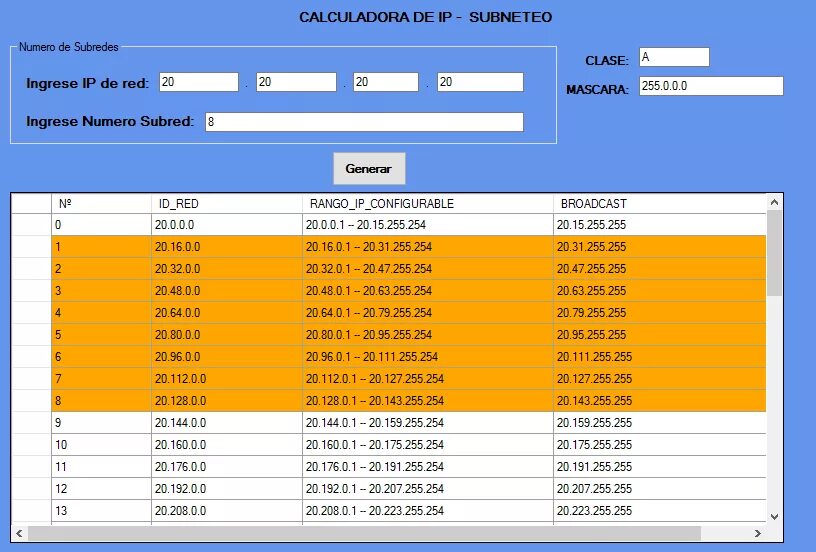Select cell 20.208.0.0
The height and width of the screenshot is (552, 816).
227,511
